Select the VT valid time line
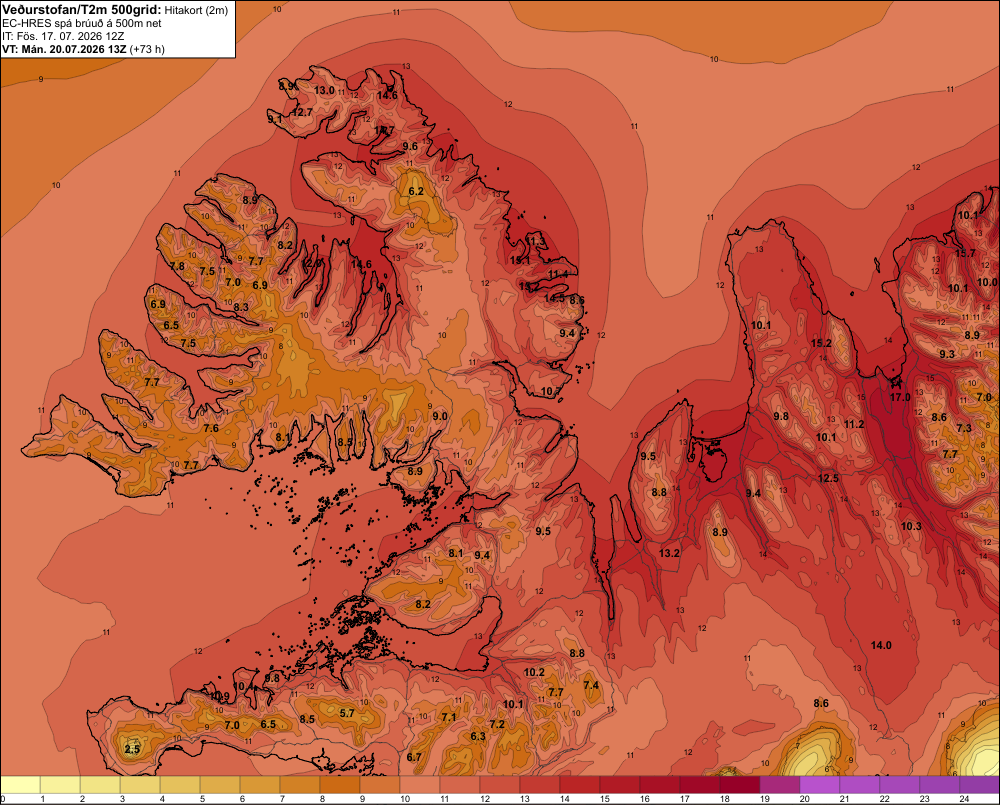Image resolution: width=1000 pixels, height=805 pixels. click(83, 49)
